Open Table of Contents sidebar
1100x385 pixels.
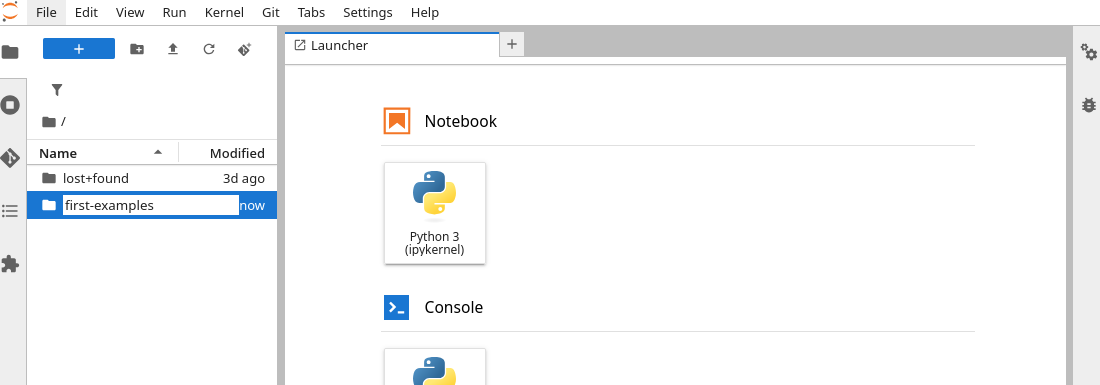tap(10, 211)
